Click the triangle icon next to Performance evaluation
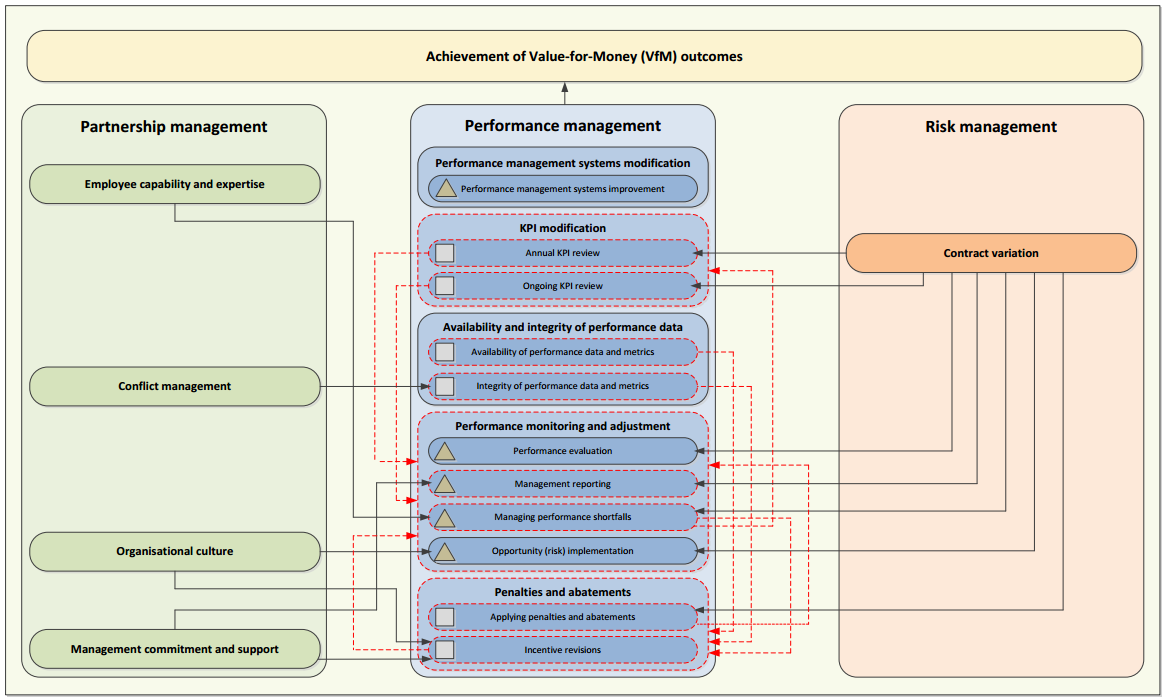Image resolution: width=1165 pixels, height=700 pixels. (x=444, y=451)
